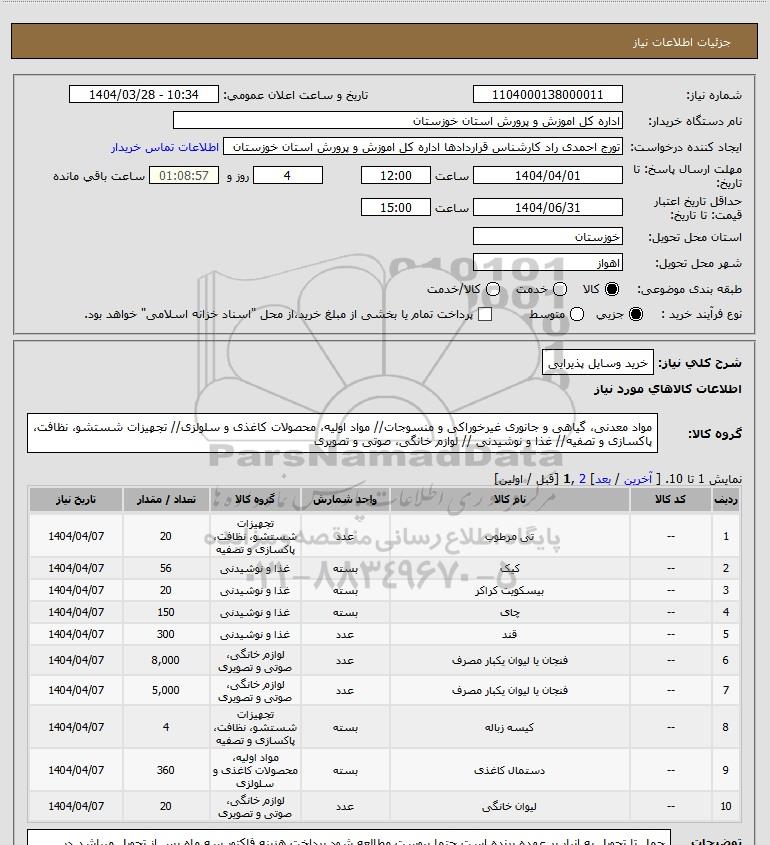Screen dimensions: 770x845
Task: Click the چای item name
Action: tap(509, 612)
